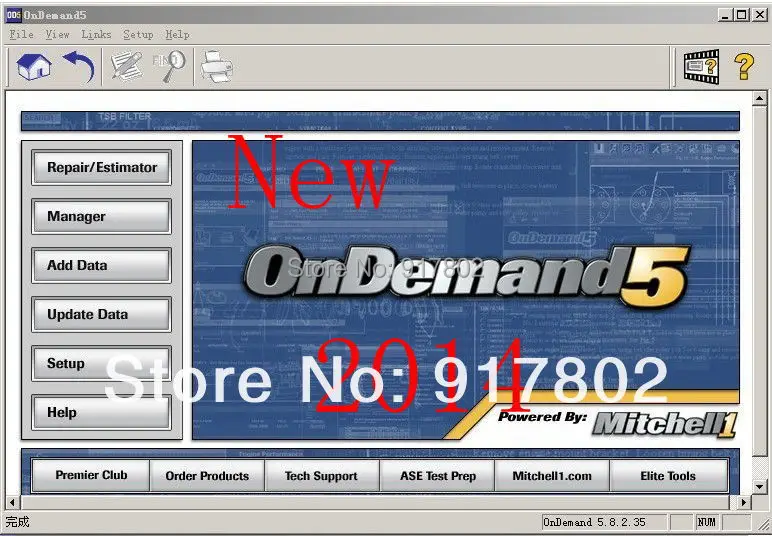Open the View menu

57,34
